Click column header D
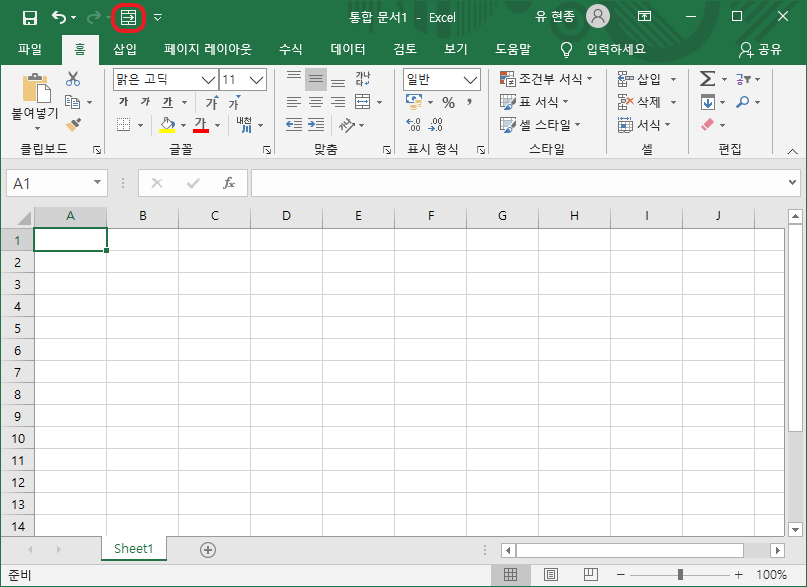 tap(287, 216)
